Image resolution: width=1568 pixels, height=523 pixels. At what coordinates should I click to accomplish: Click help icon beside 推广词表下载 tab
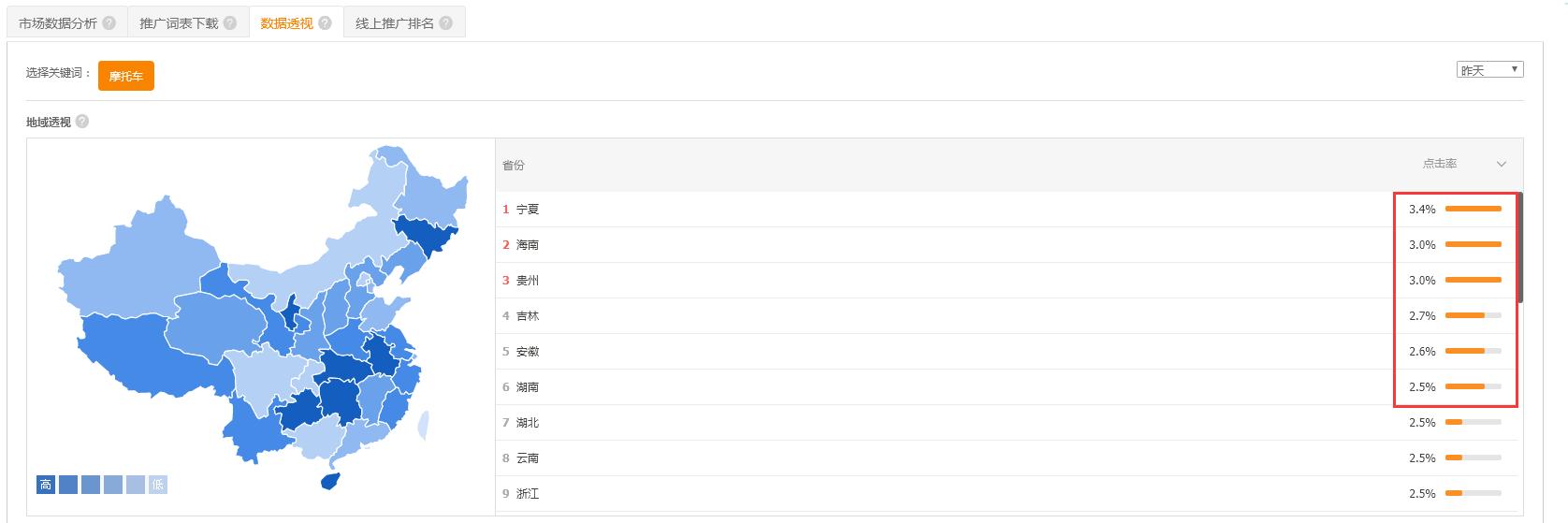(230, 23)
